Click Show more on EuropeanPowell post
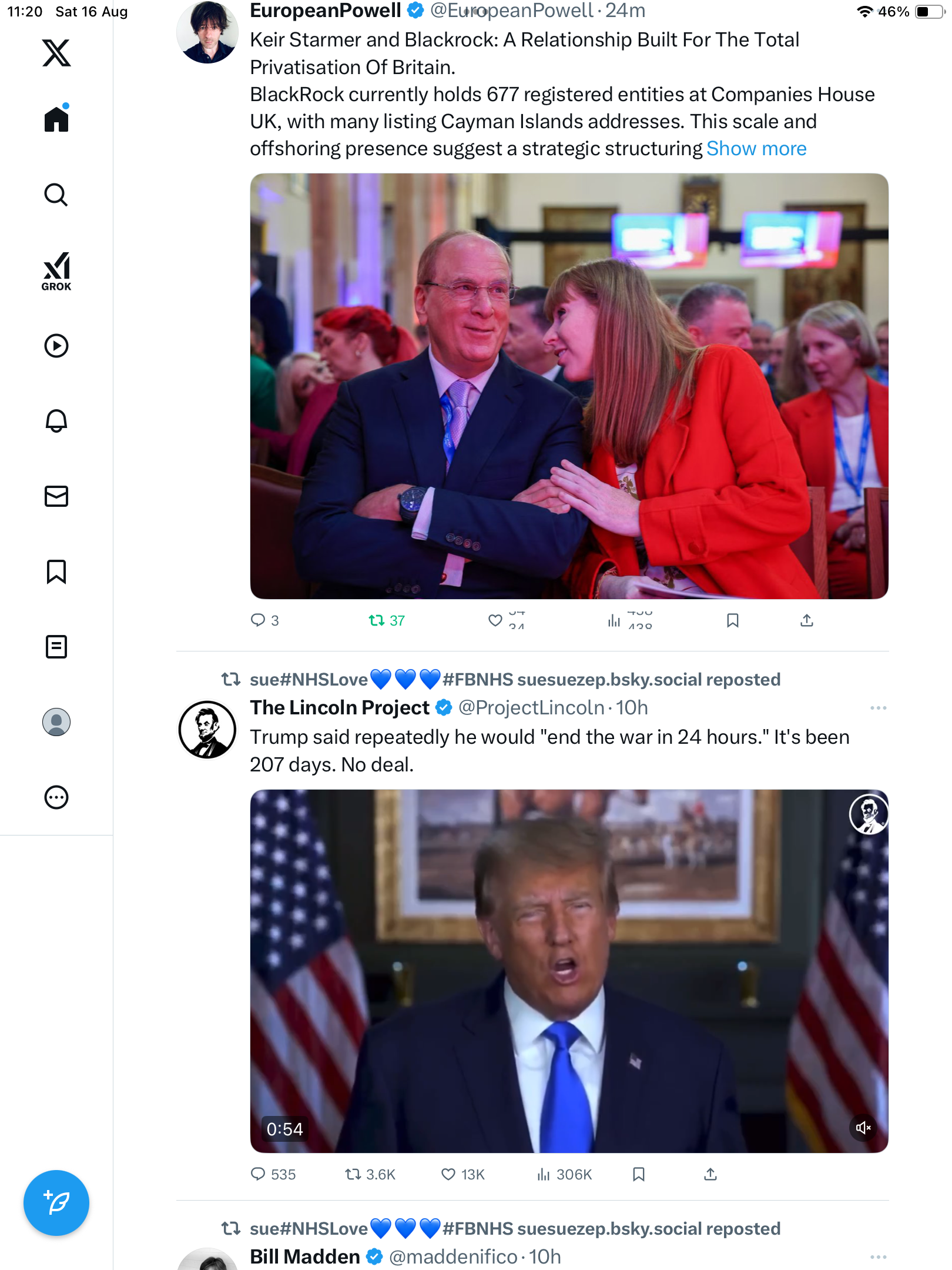 (756, 149)
